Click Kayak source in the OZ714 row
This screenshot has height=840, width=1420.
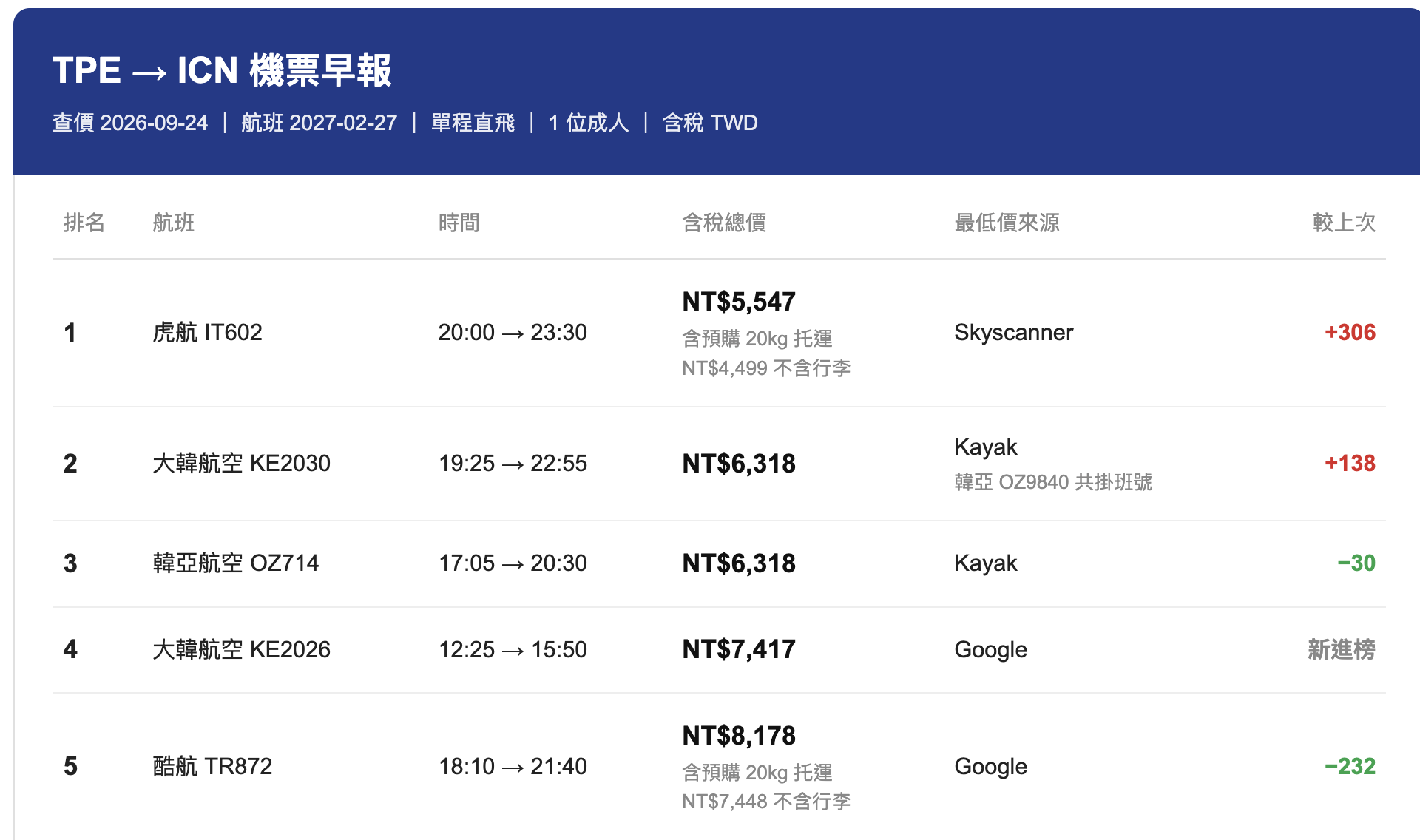tap(986, 563)
